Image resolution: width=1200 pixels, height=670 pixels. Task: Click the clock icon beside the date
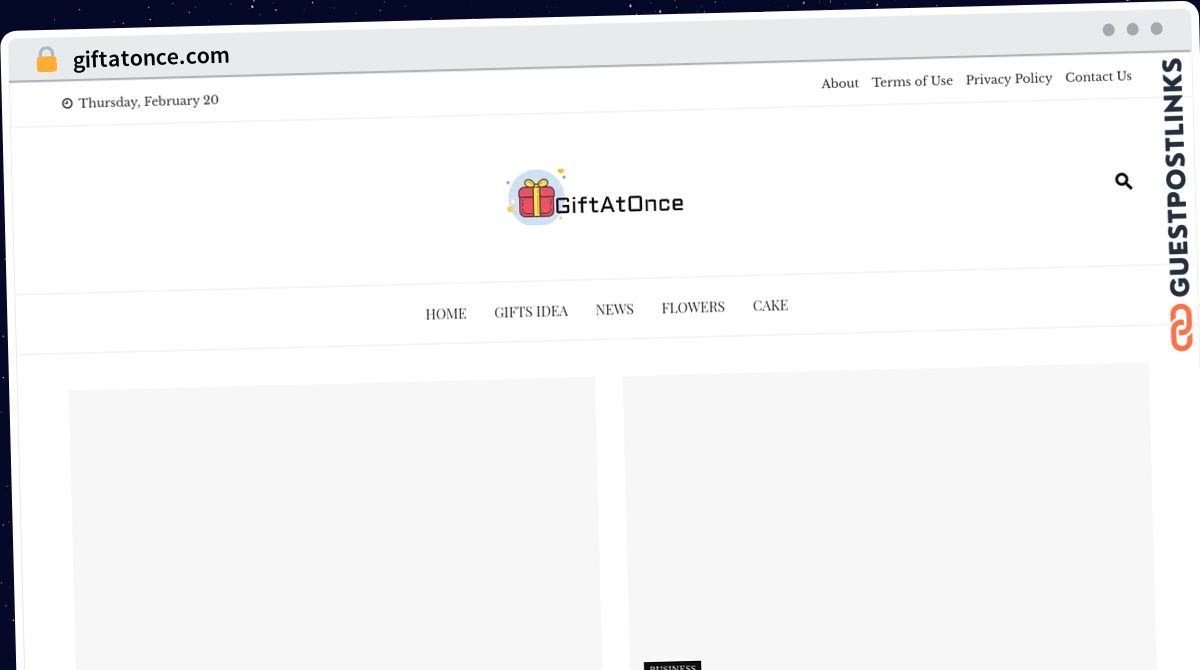point(67,103)
